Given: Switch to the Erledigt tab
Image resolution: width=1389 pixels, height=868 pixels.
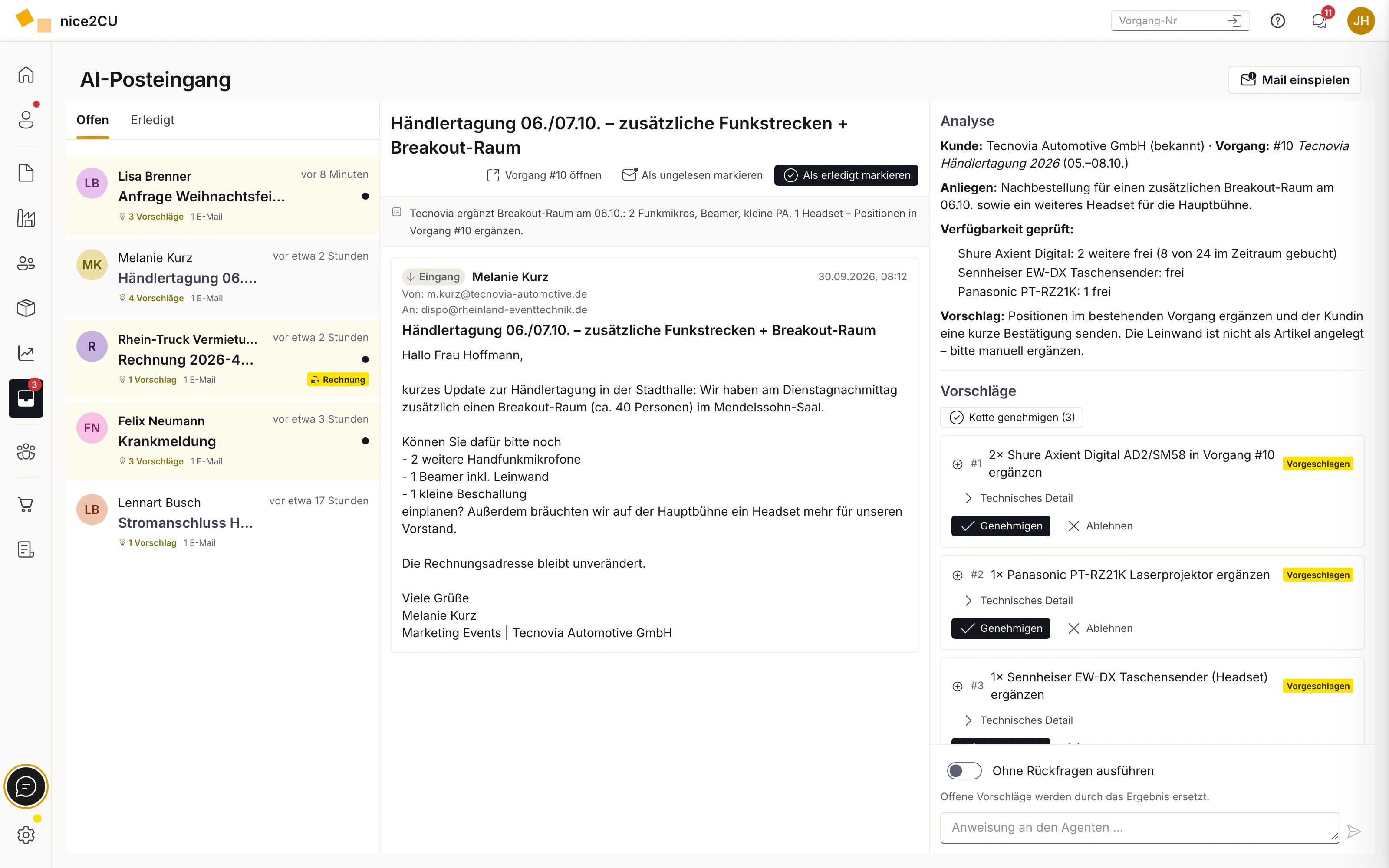Looking at the screenshot, I should point(152,120).
